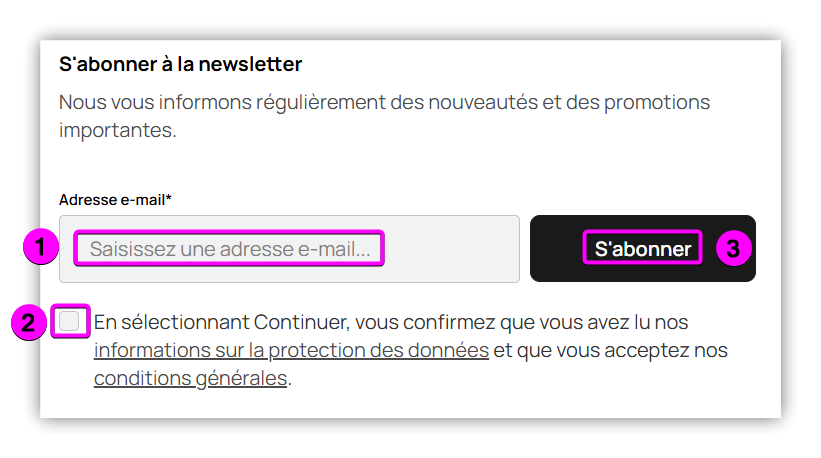Click 'et que vous acceptez nos' text

[x=611, y=351]
